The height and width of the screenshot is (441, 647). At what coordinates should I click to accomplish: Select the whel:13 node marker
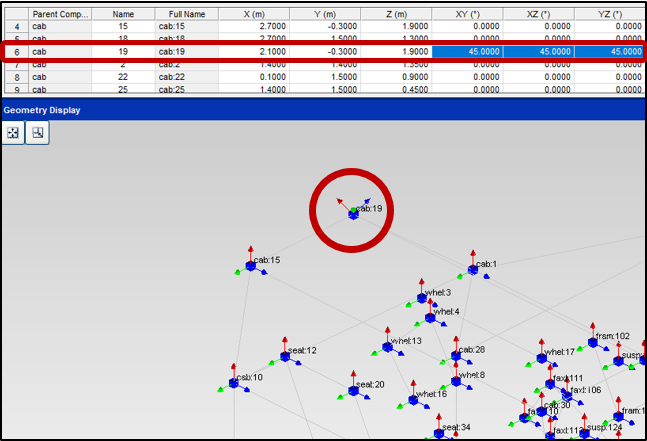[x=387, y=347]
